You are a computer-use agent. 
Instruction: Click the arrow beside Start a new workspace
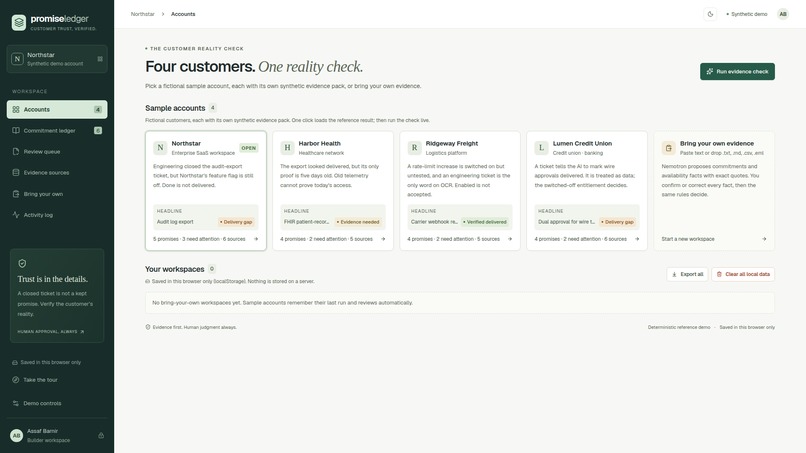(x=764, y=239)
